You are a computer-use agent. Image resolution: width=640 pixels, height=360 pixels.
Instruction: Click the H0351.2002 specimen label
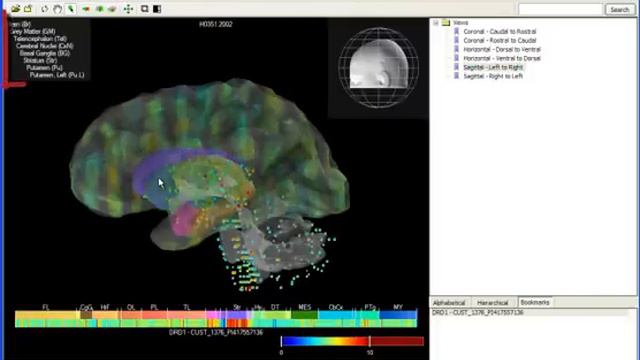point(216,24)
